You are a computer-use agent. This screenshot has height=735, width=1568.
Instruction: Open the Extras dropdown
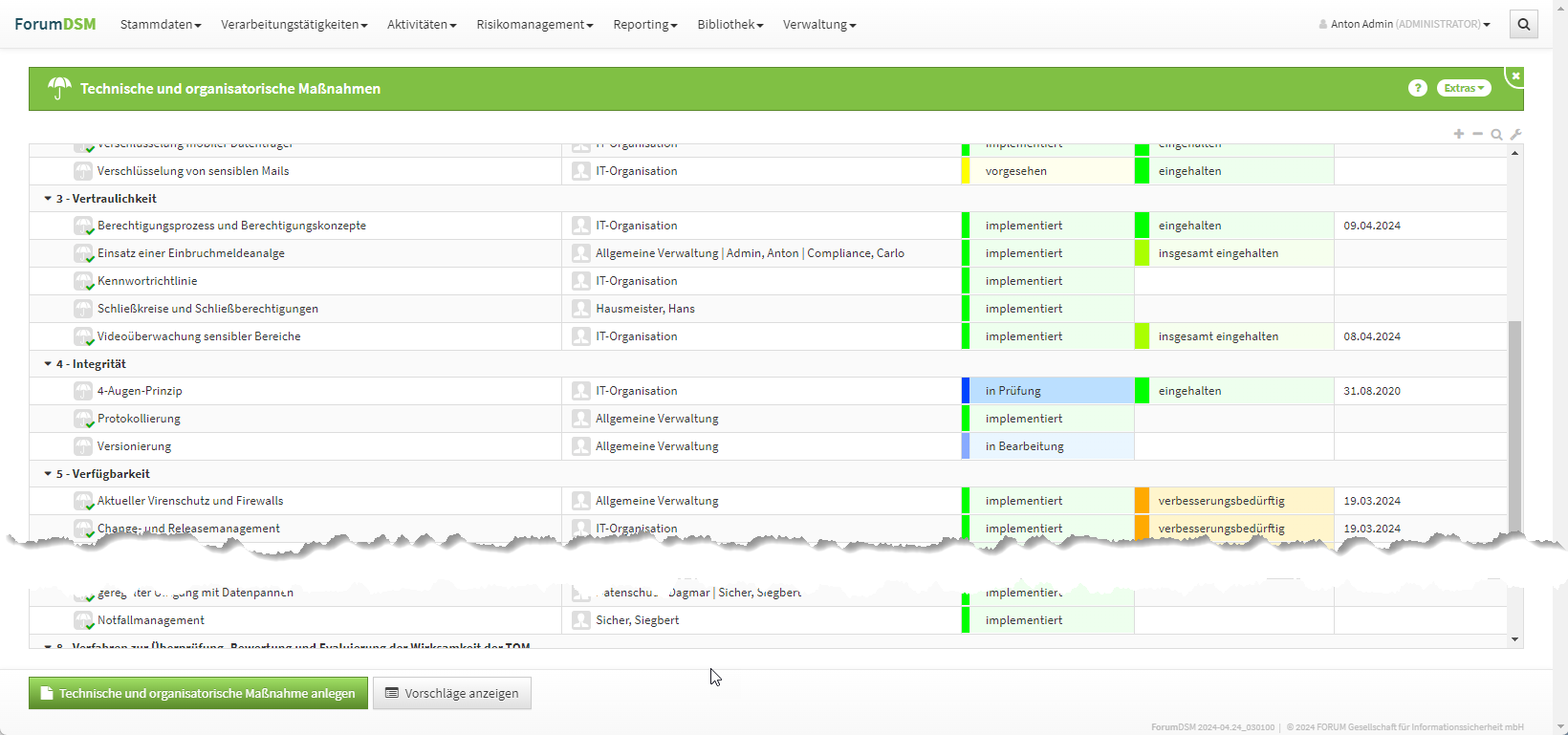tap(1463, 88)
